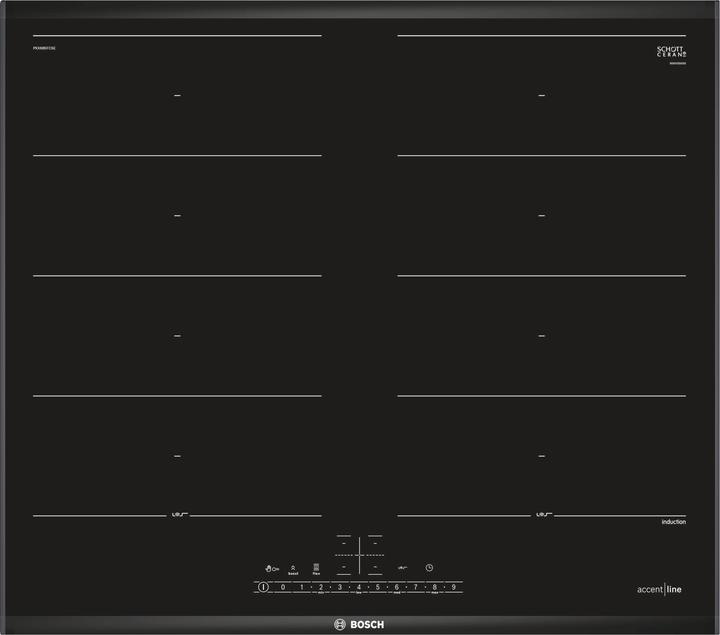Screen dimensions: 720x635
Task: Set power level to 0
Action: click(283, 587)
